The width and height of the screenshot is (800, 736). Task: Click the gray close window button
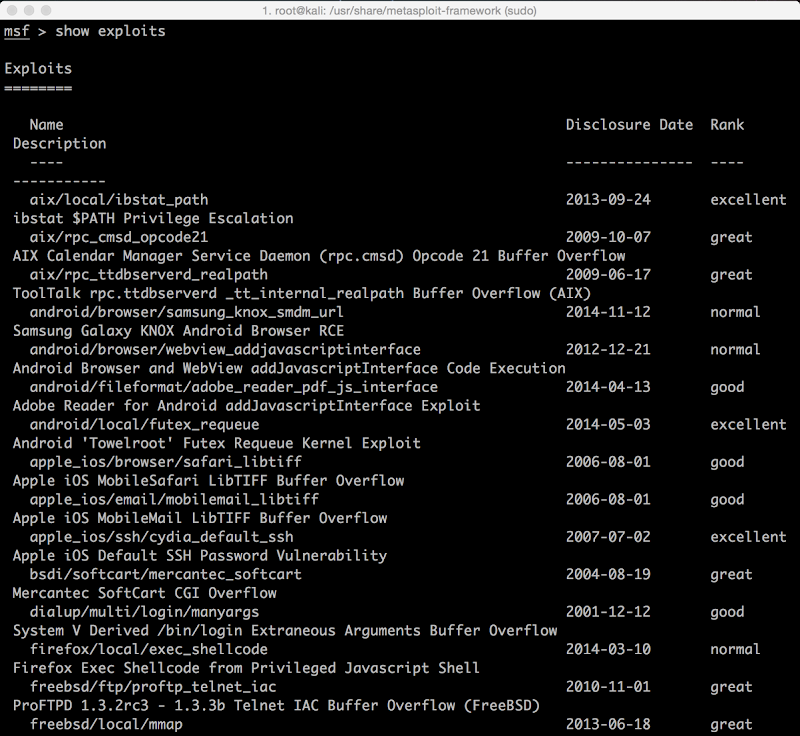tap(12, 10)
